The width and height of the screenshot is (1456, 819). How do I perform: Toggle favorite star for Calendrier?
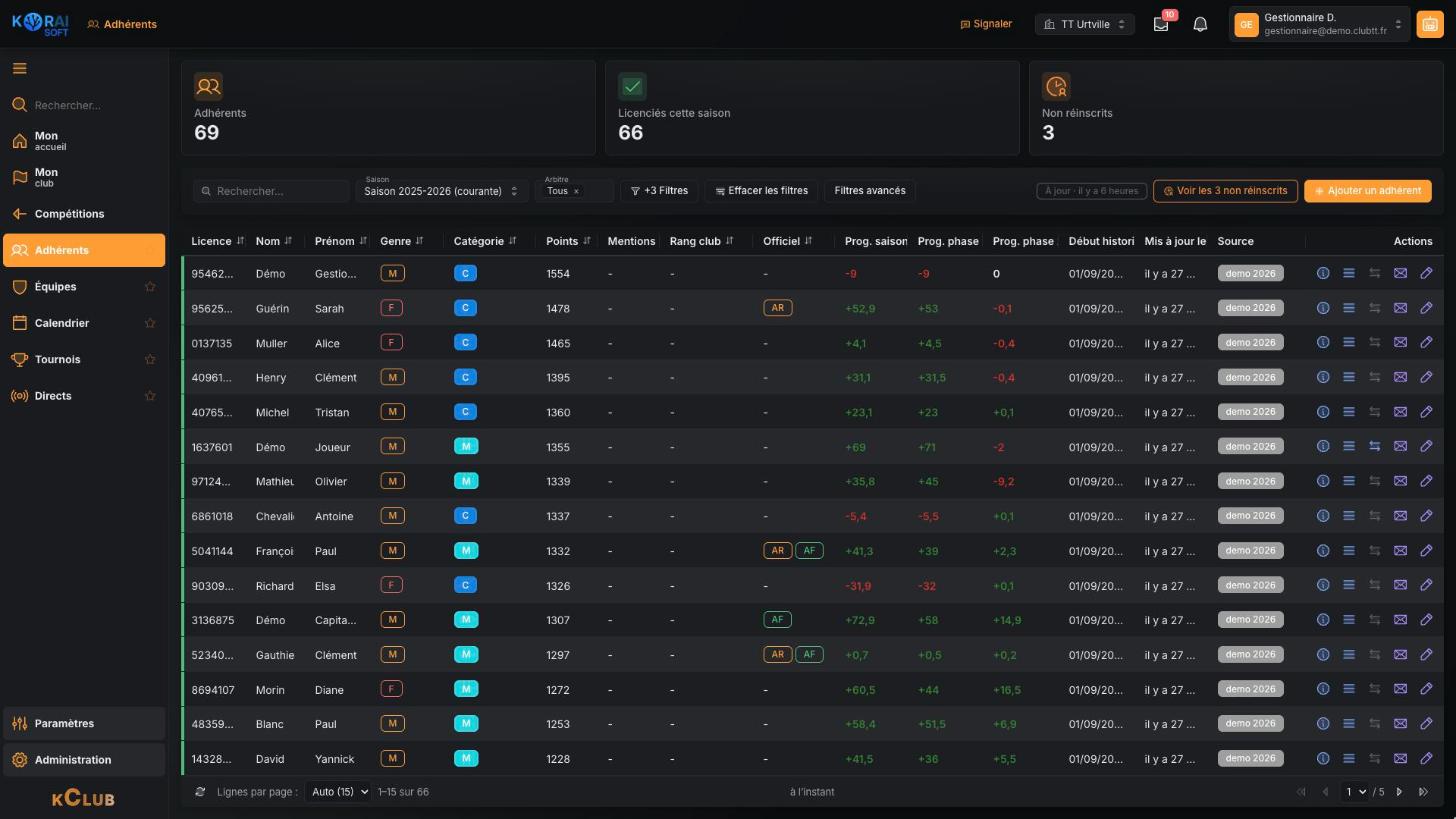150,323
